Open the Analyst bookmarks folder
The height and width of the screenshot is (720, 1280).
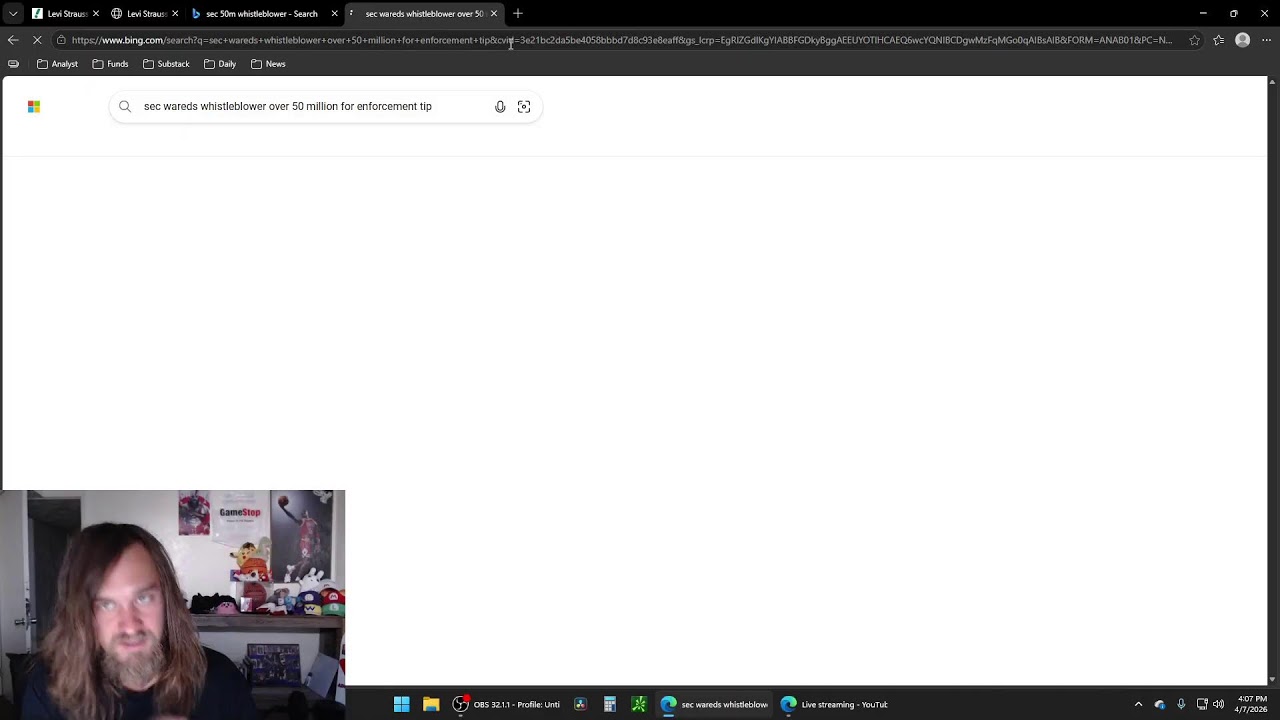click(57, 64)
